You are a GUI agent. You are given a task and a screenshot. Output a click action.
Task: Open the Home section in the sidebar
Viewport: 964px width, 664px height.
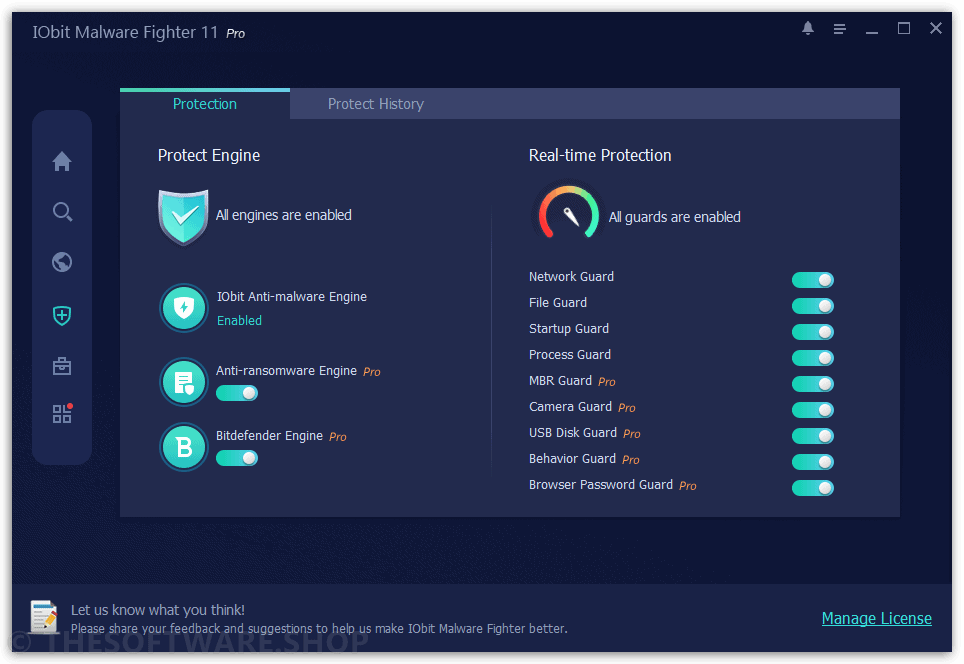point(61,161)
